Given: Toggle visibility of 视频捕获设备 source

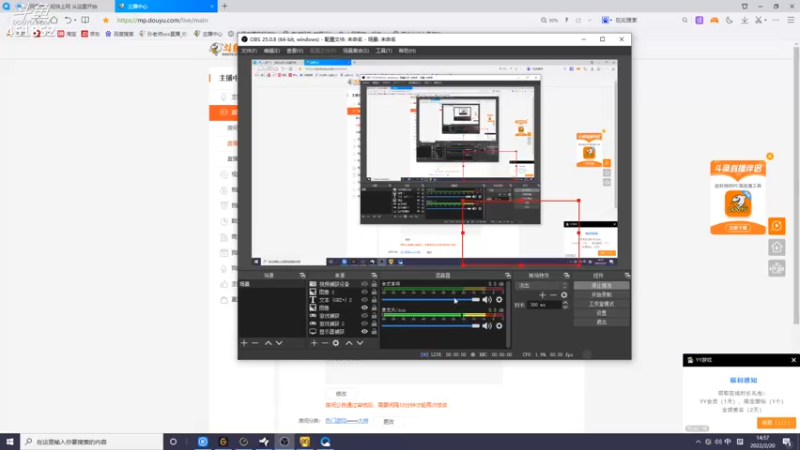Looking at the screenshot, I should (364, 284).
